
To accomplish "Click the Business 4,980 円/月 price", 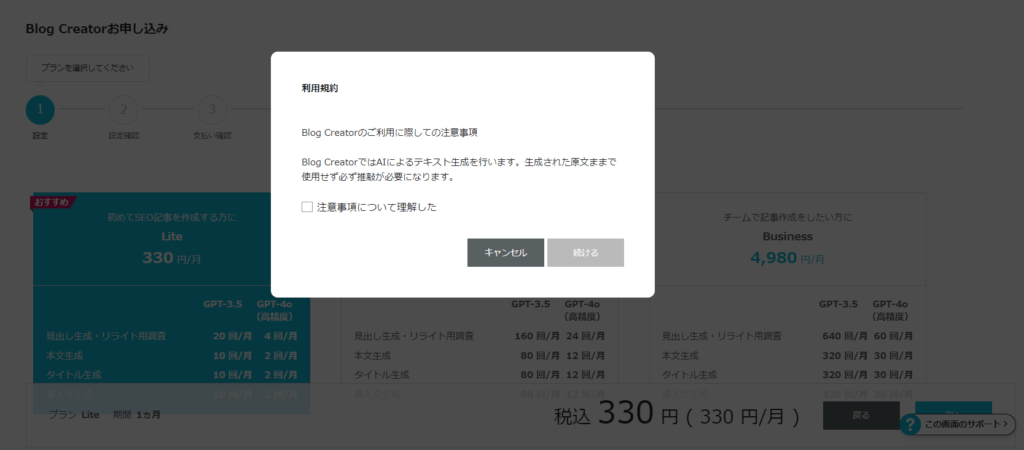I will (787, 258).
